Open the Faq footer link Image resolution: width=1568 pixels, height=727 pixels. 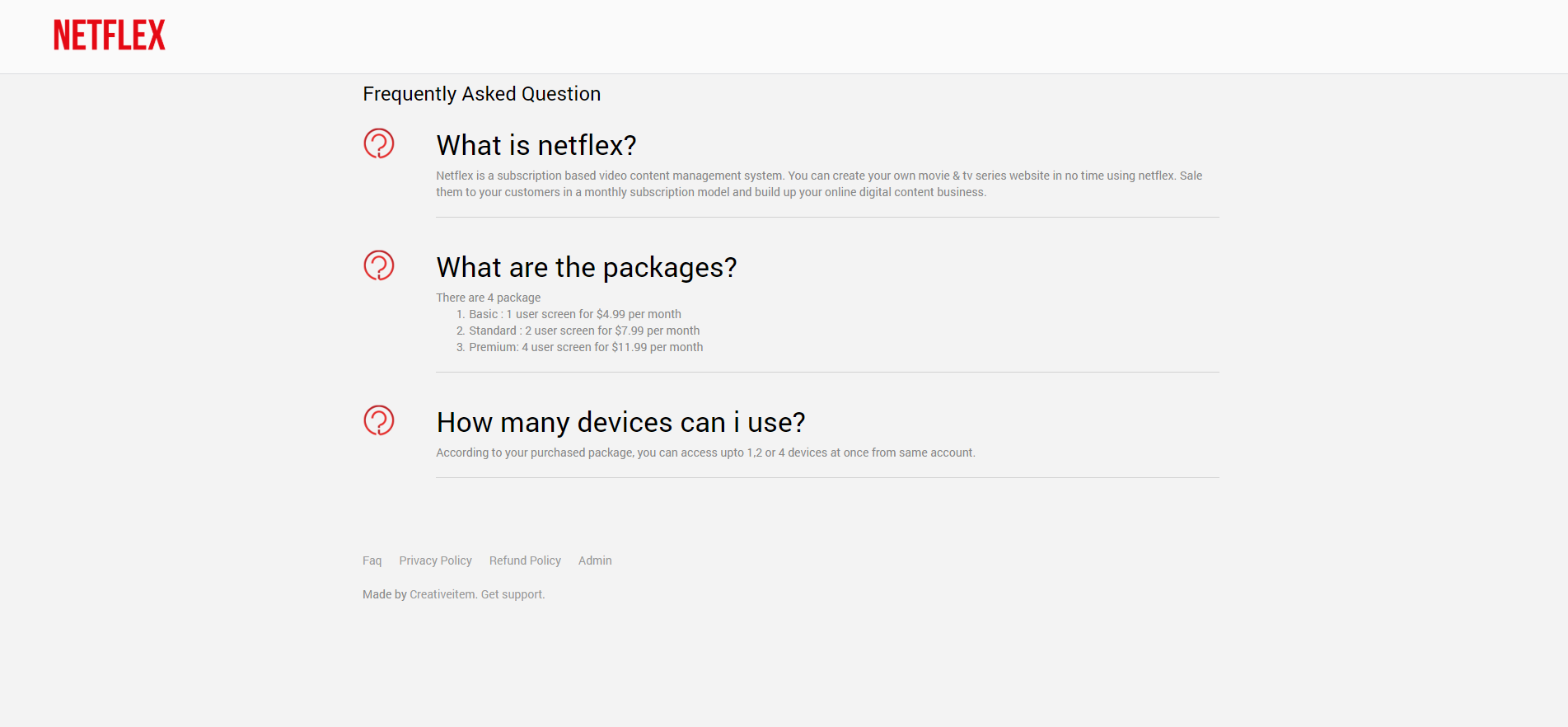372,560
